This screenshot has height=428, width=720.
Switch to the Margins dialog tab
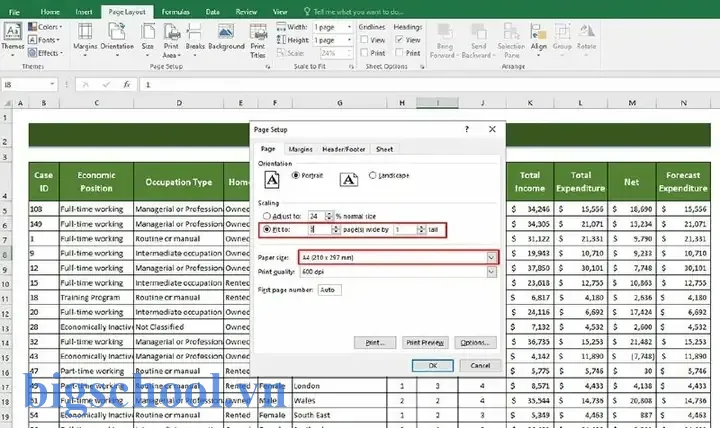click(x=300, y=149)
